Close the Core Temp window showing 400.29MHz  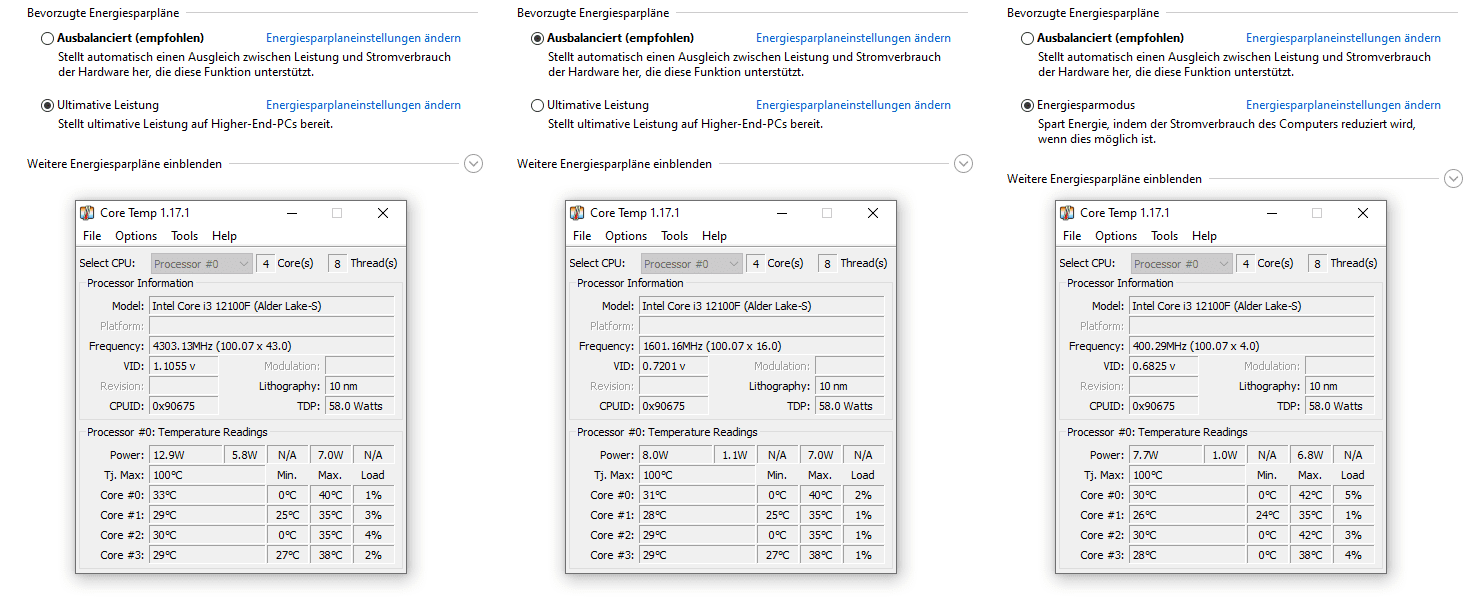(x=1363, y=213)
